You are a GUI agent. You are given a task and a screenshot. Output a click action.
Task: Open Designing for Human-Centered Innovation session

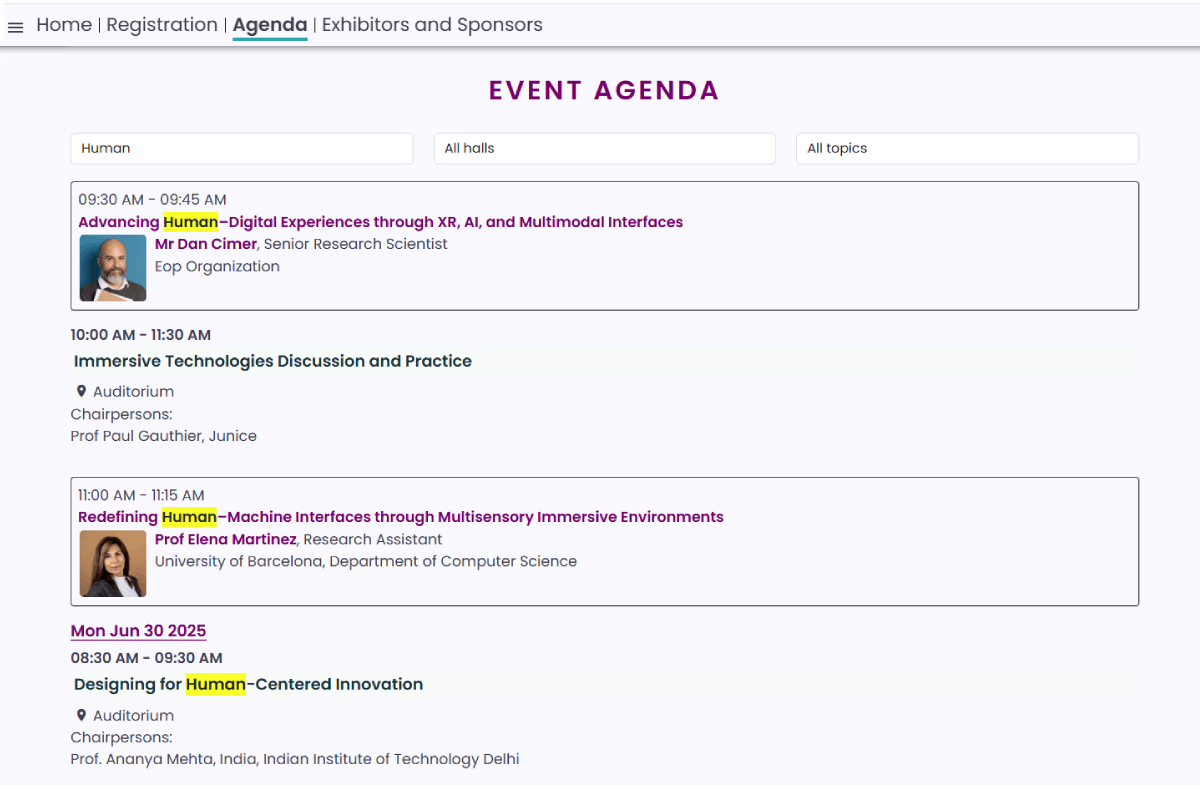pos(248,684)
